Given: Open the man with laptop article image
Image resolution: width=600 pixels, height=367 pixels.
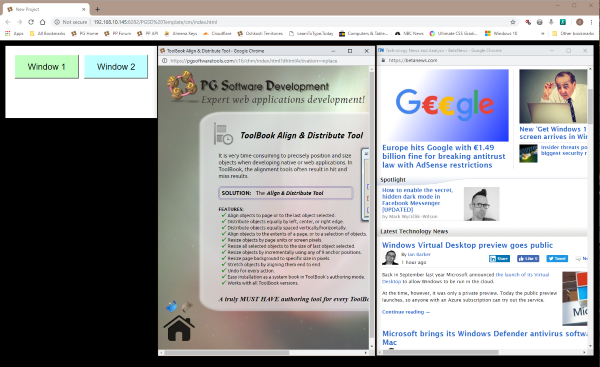Looking at the screenshot, I should pos(553,96).
